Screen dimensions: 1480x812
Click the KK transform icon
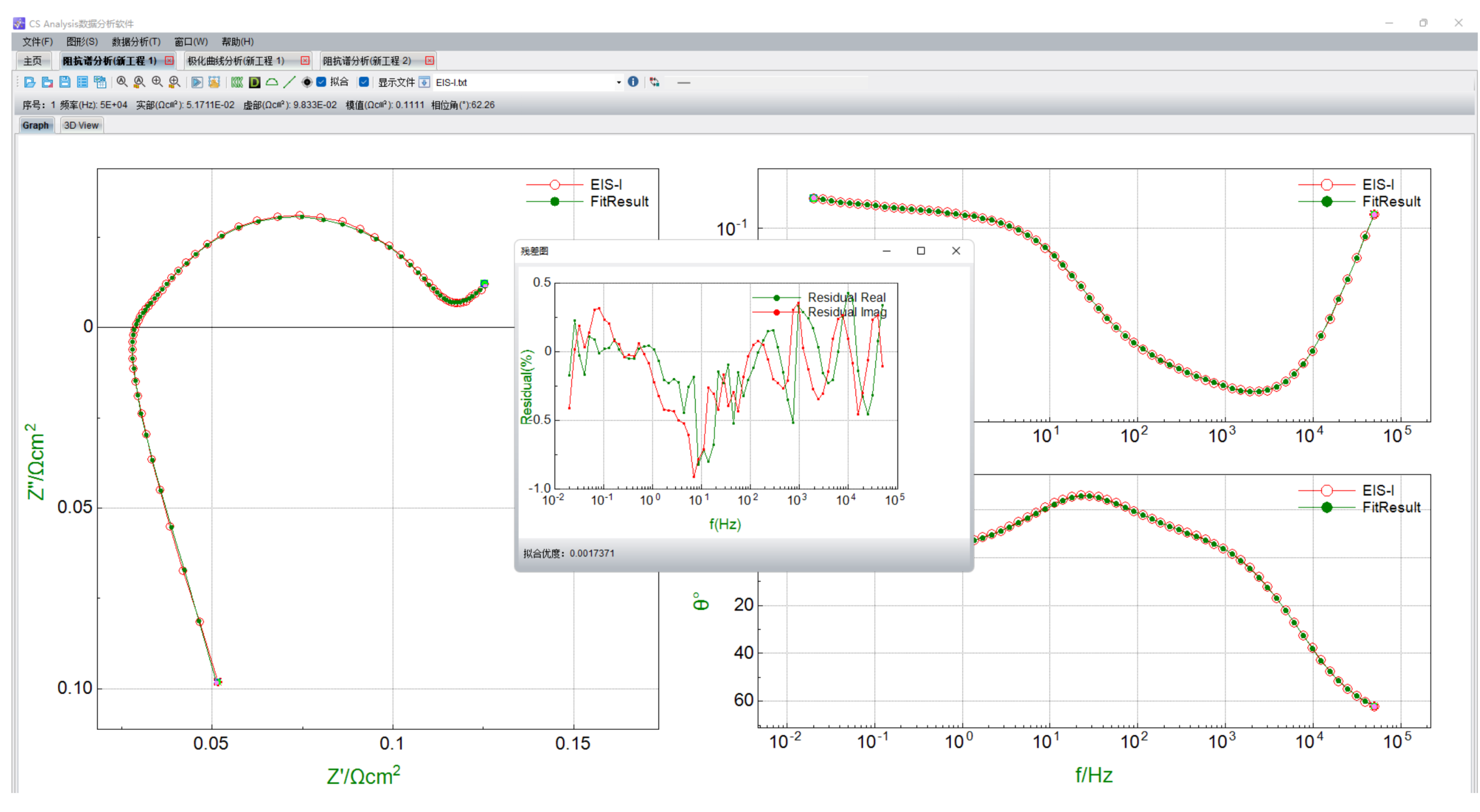click(236, 82)
